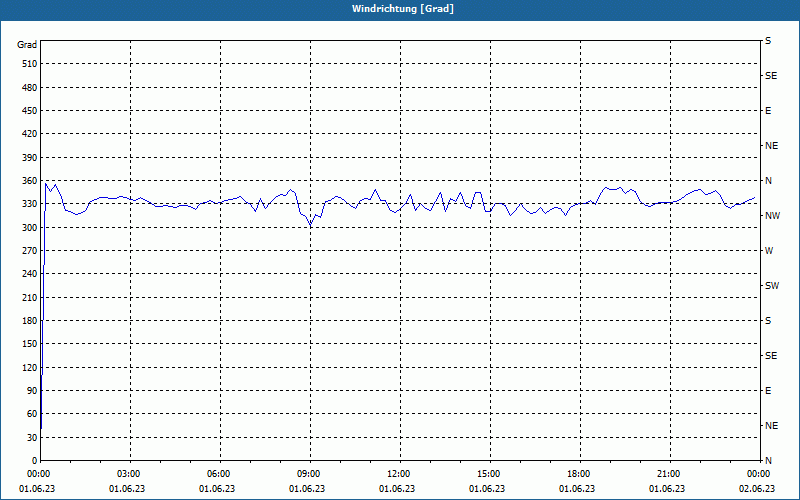Click the 420 degree axis value
Screen dimensions: 800x500
[x=30, y=134]
